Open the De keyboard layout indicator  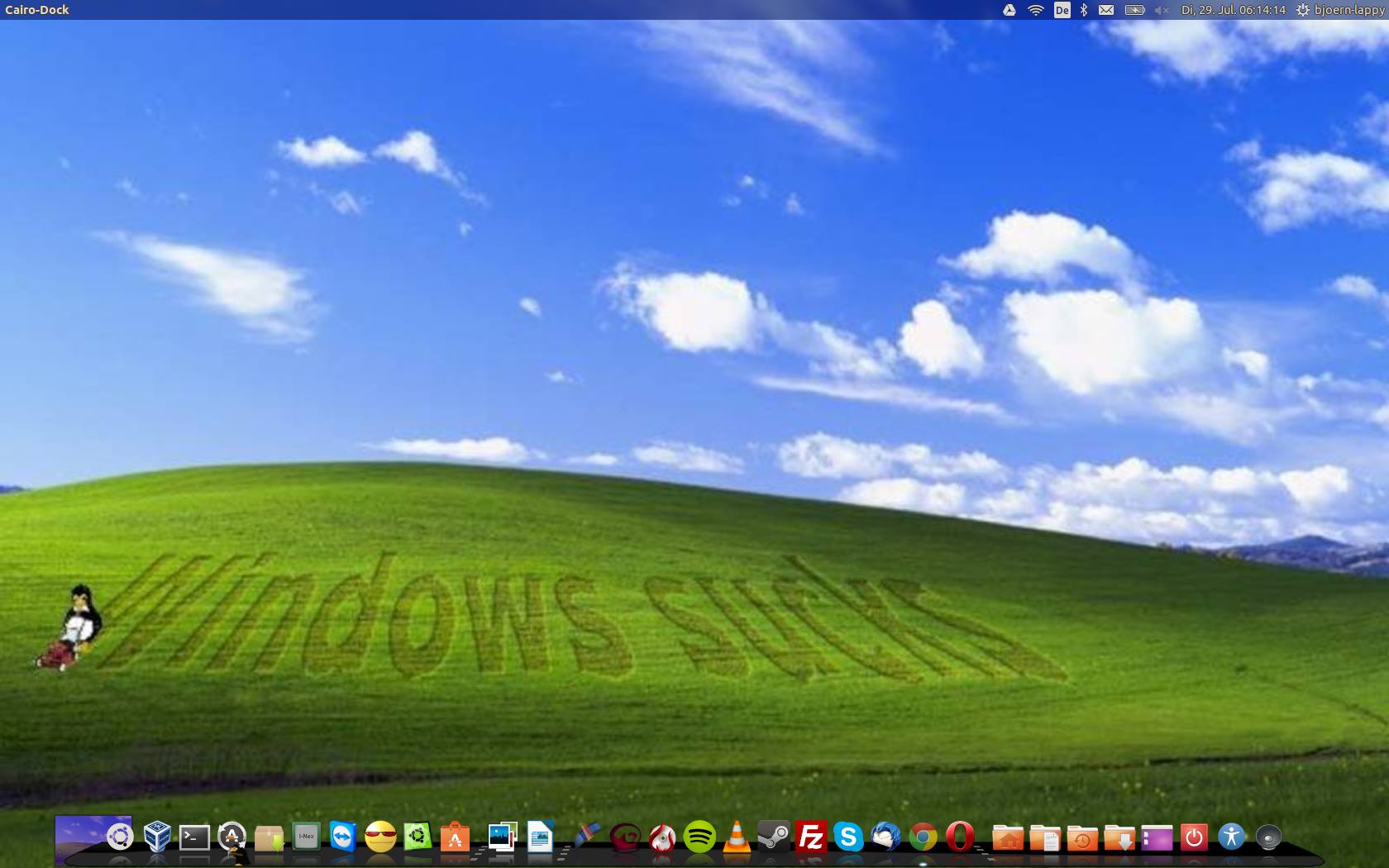point(1062,10)
